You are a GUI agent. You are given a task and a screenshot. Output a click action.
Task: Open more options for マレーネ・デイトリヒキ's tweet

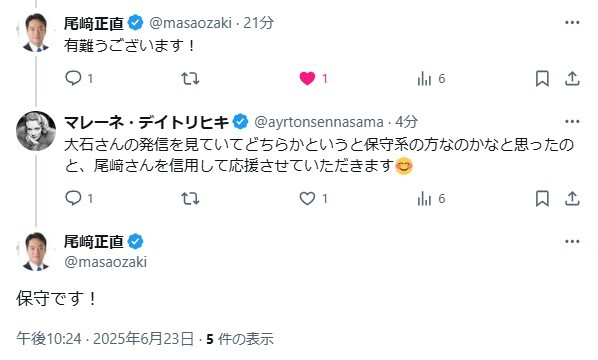572,122
